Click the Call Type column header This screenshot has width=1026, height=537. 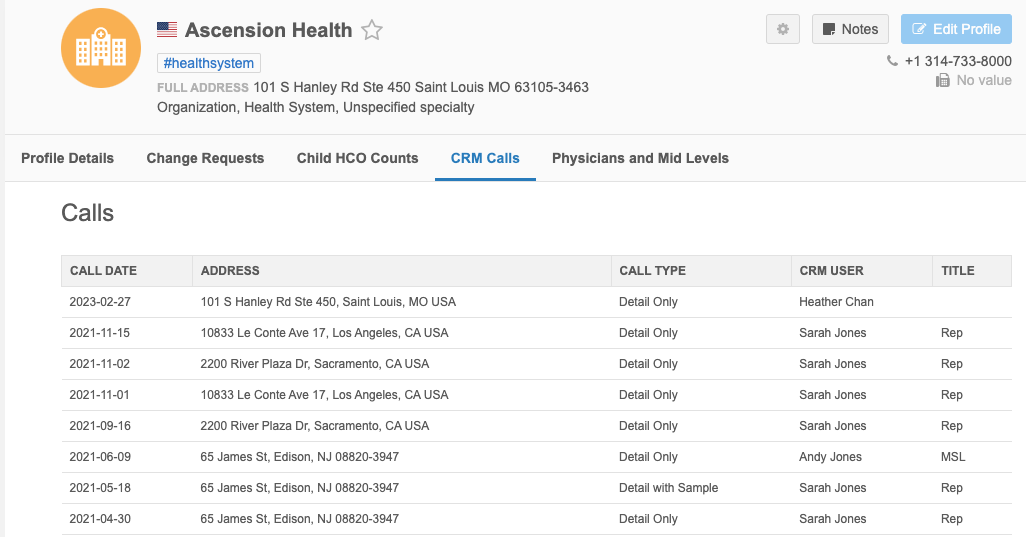point(652,271)
